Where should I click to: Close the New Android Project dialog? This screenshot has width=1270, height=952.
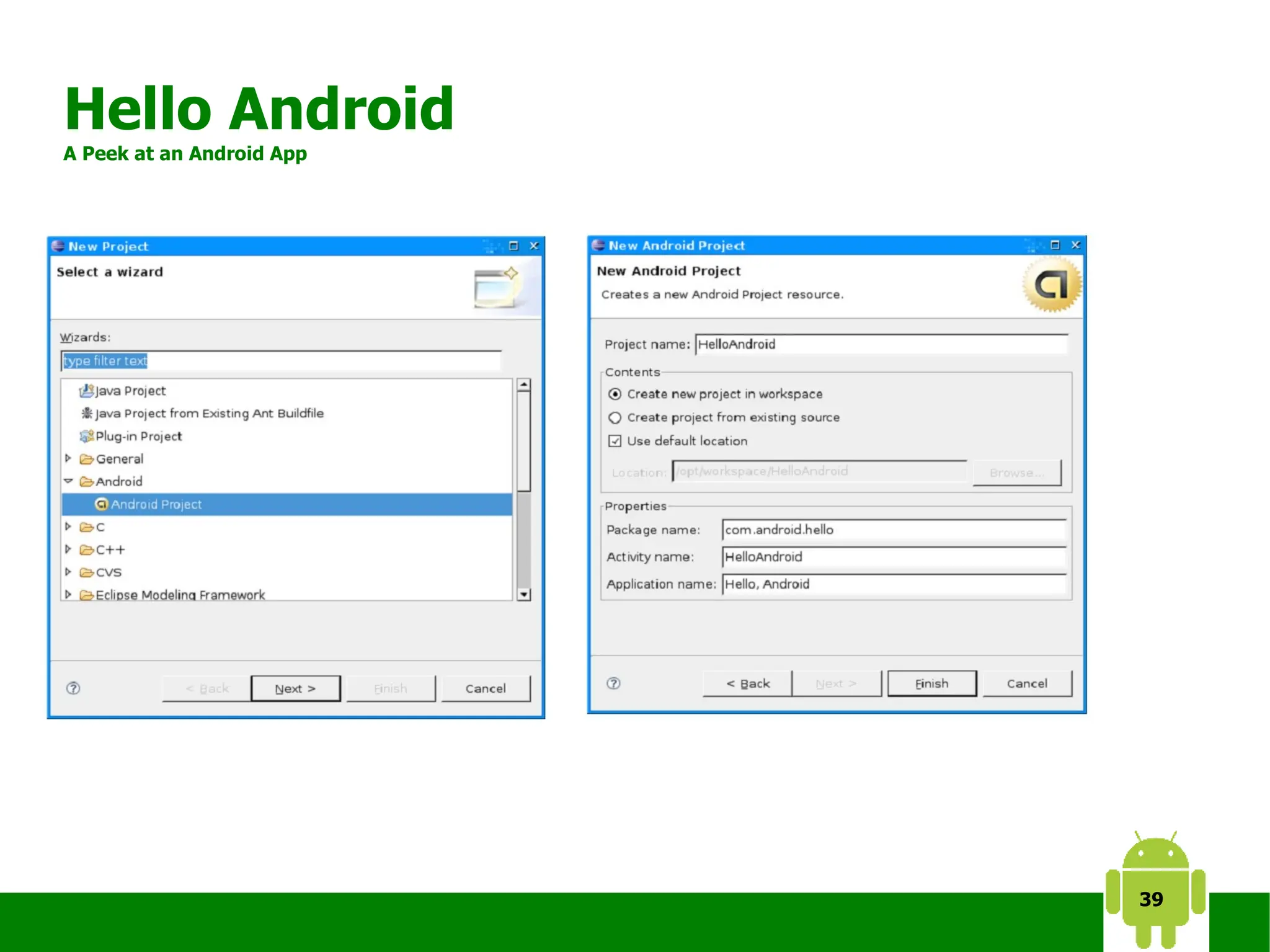[1075, 245]
